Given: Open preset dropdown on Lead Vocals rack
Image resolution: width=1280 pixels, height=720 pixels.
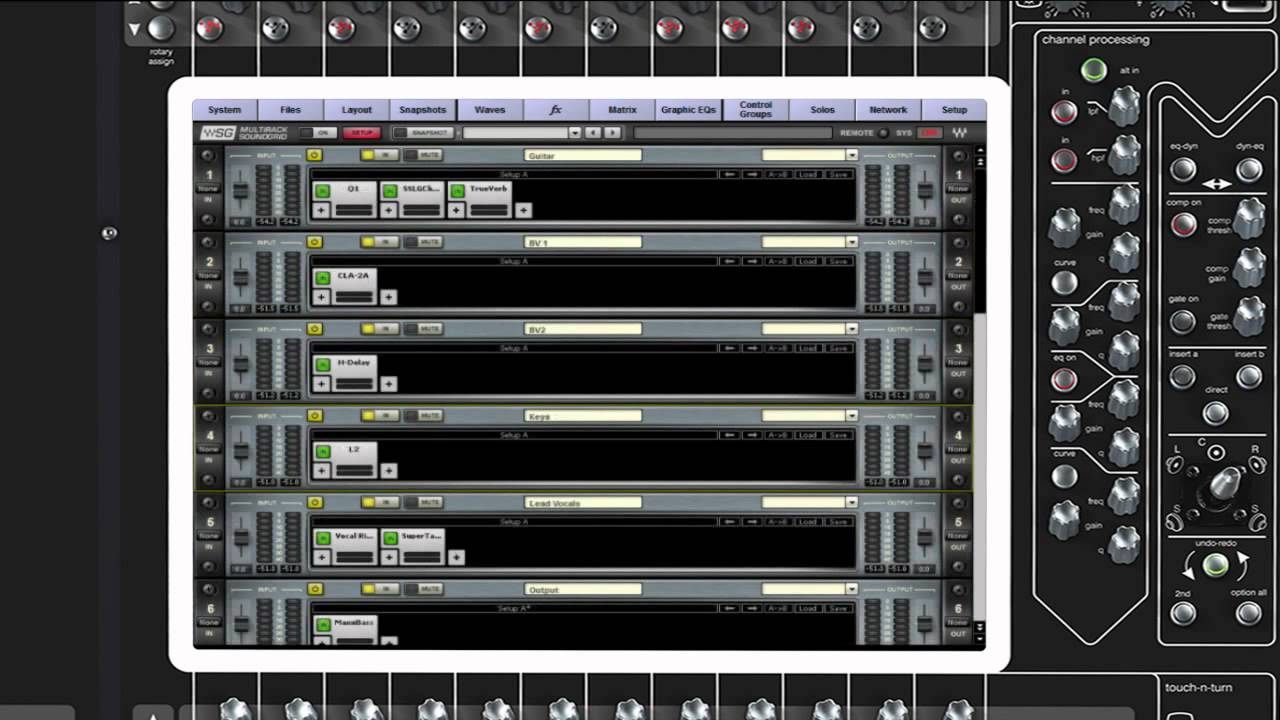Looking at the screenshot, I should pyautogui.click(x=852, y=503).
